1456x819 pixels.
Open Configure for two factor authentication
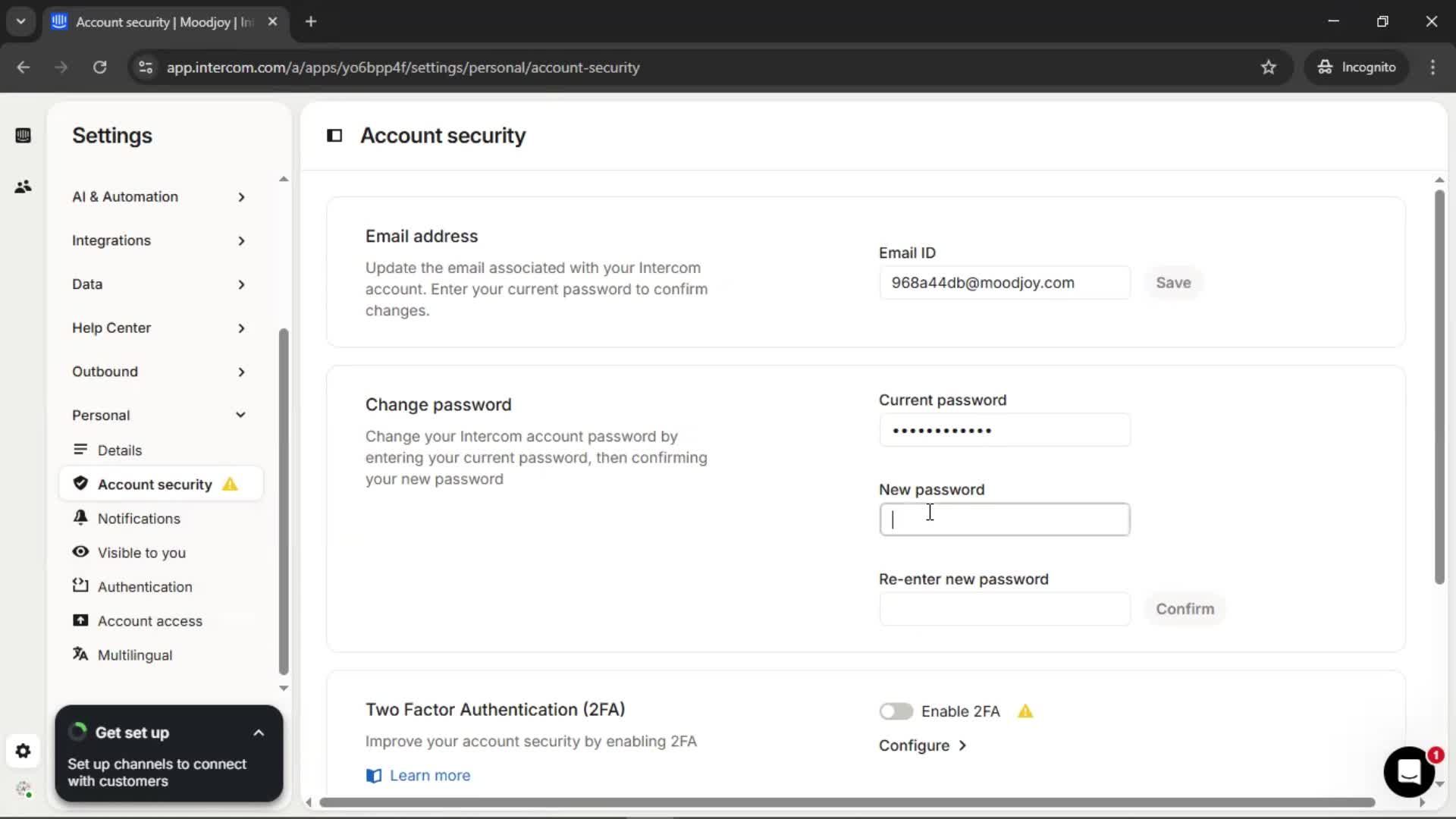point(922,745)
